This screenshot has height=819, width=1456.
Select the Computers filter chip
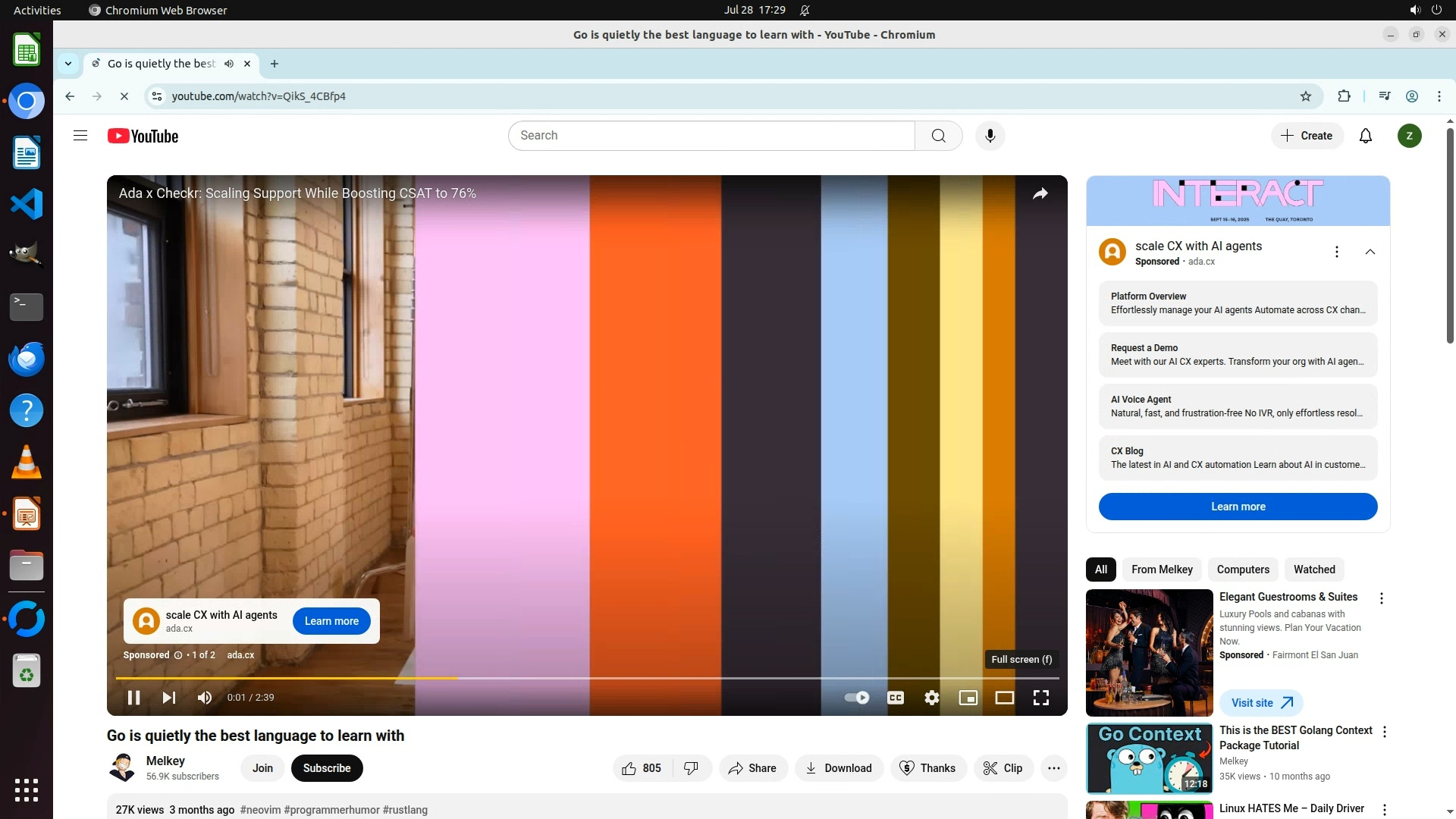coord(1243,570)
